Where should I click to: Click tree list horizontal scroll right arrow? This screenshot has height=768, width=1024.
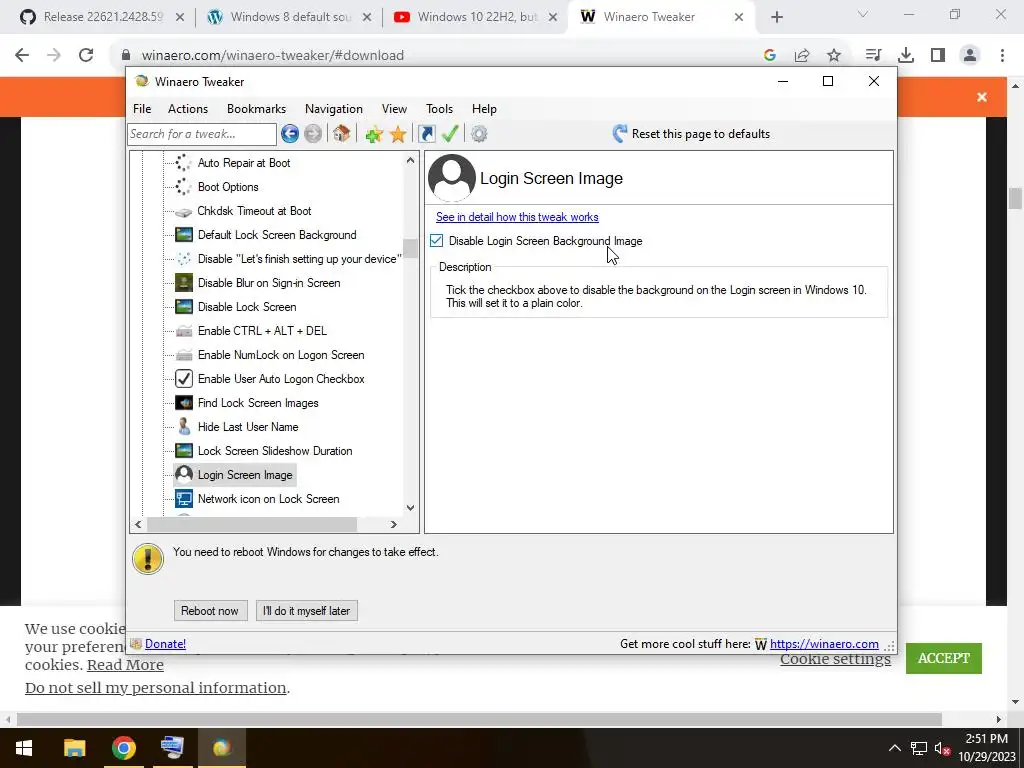pos(393,524)
